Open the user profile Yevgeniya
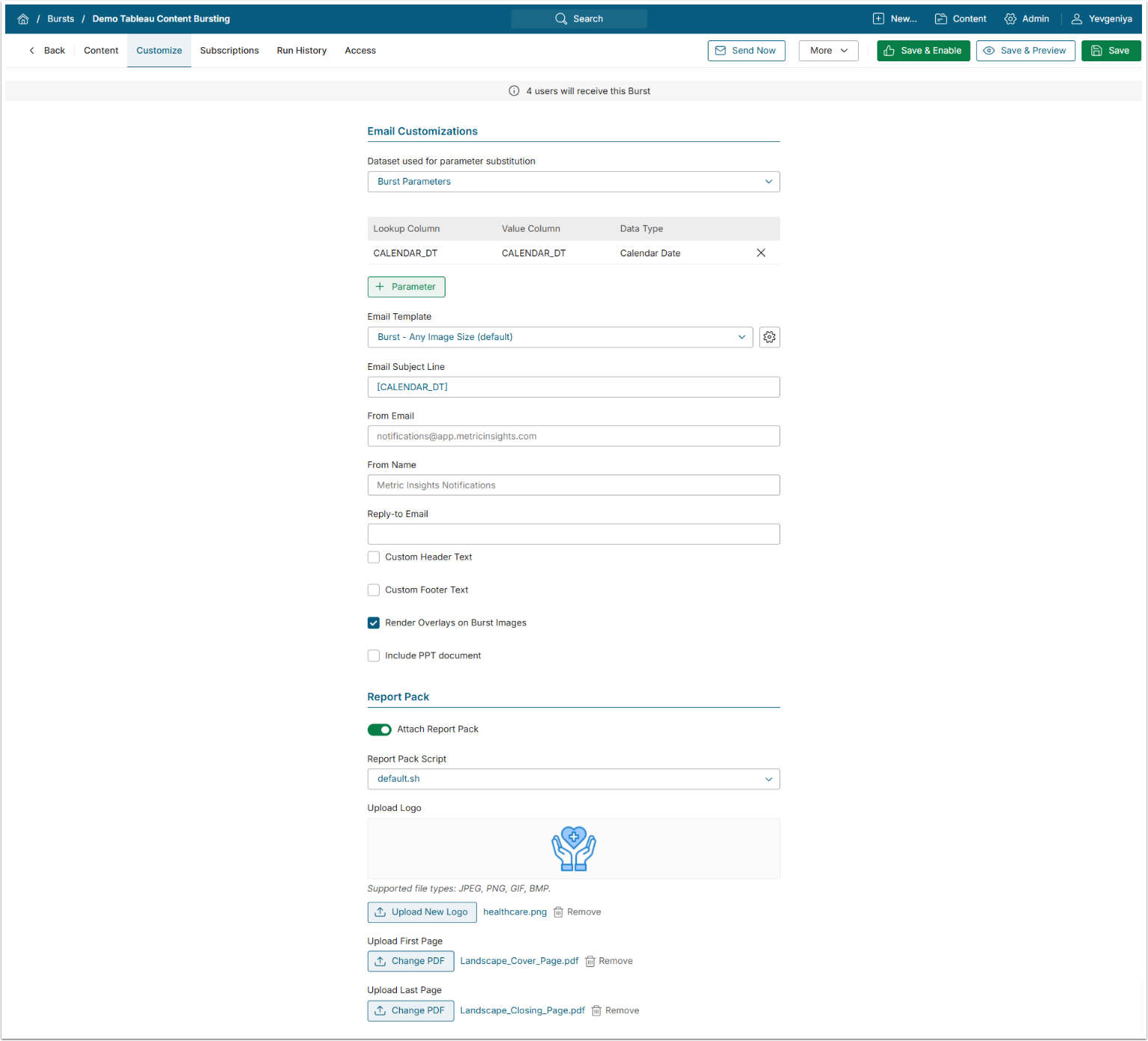The height and width of the screenshot is (1041, 1148). click(x=1101, y=19)
